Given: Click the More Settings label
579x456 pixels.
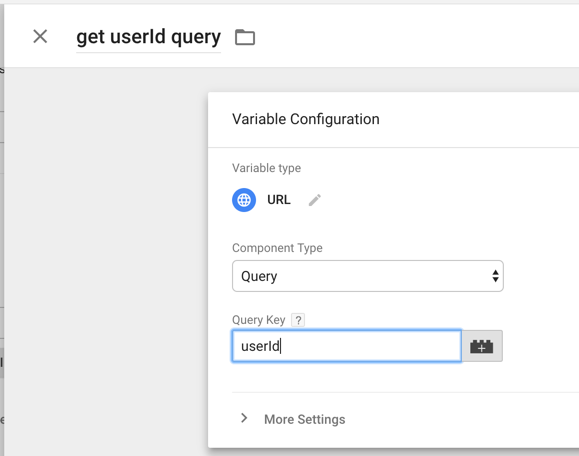Looking at the screenshot, I should (x=305, y=419).
